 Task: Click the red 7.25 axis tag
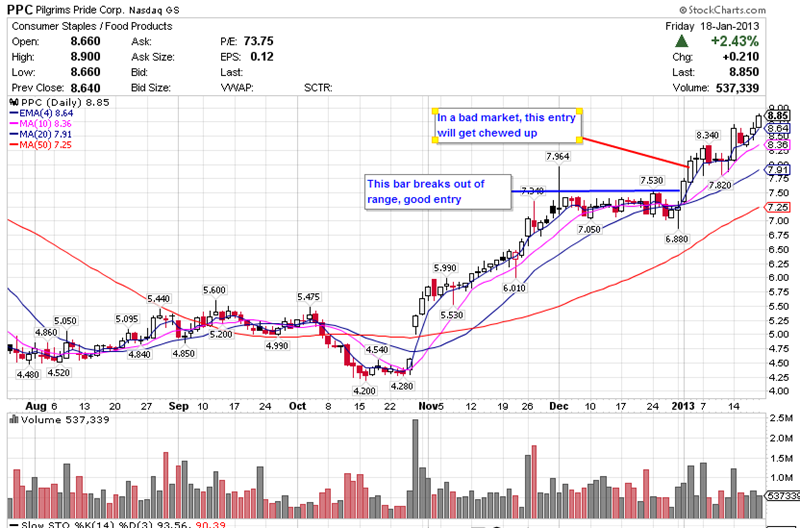click(778, 208)
